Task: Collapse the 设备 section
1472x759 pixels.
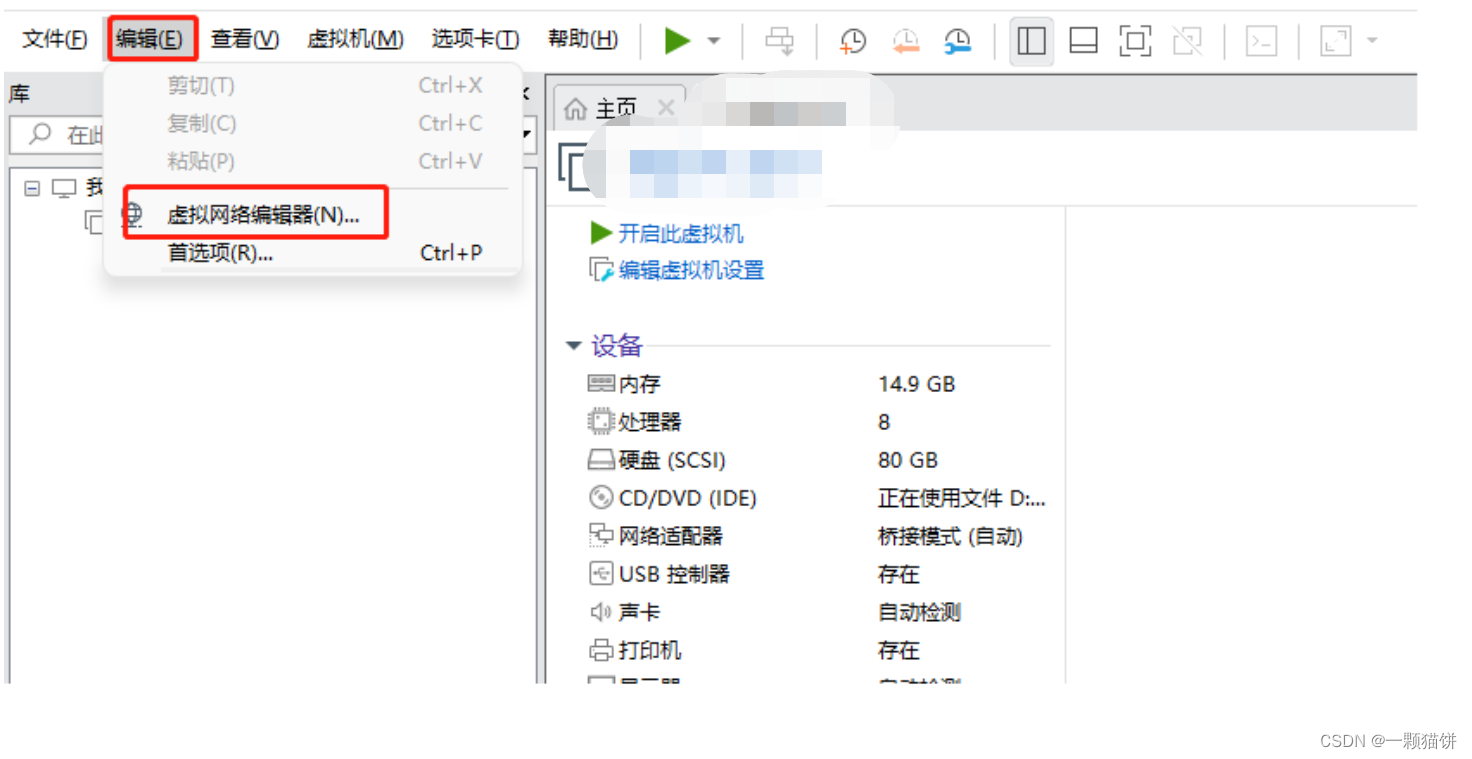Action: [573, 346]
